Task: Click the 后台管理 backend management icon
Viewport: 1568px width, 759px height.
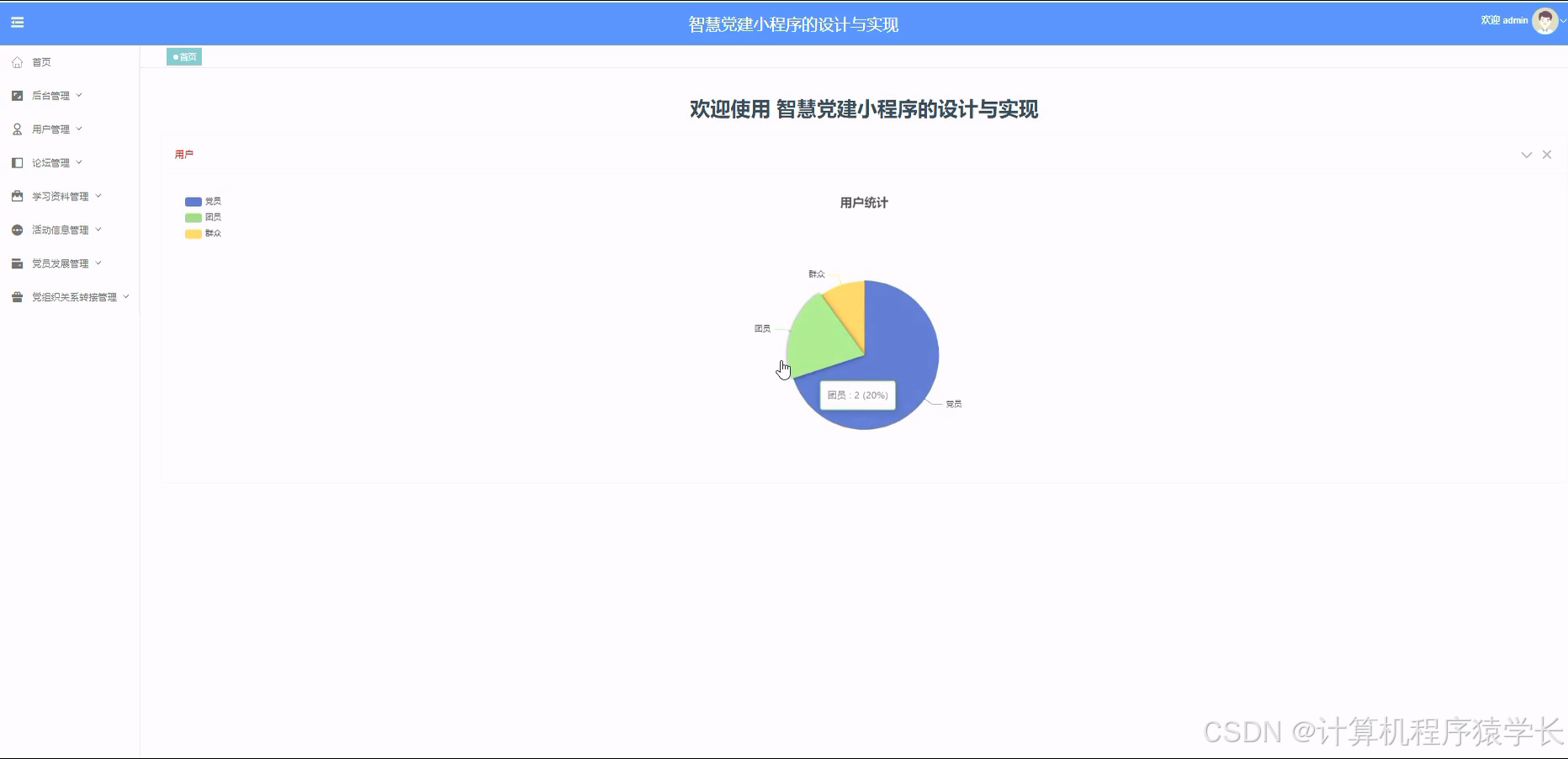Action: coord(17,95)
